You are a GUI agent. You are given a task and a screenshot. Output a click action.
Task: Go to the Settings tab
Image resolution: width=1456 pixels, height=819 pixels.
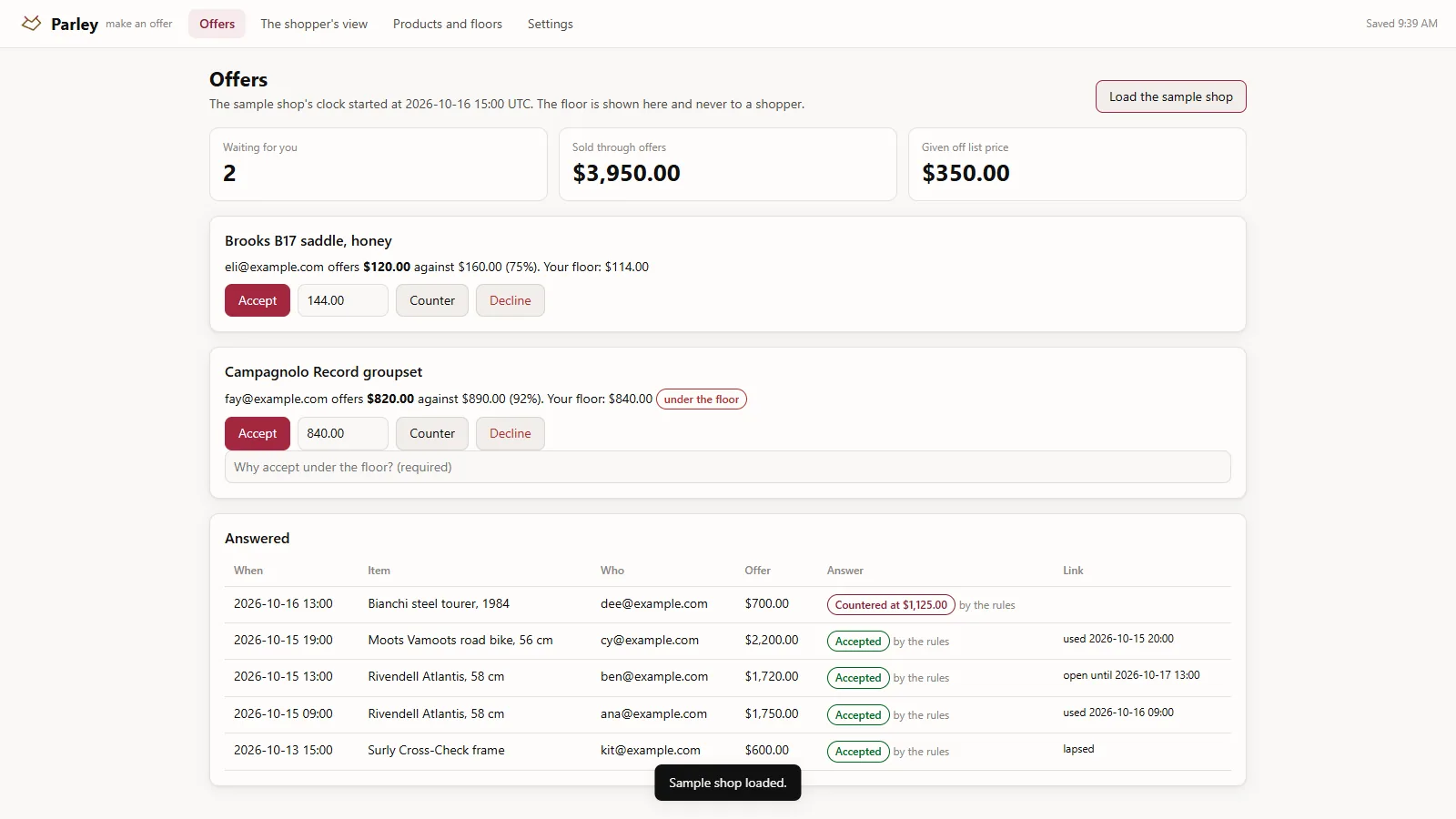(x=551, y=24)
